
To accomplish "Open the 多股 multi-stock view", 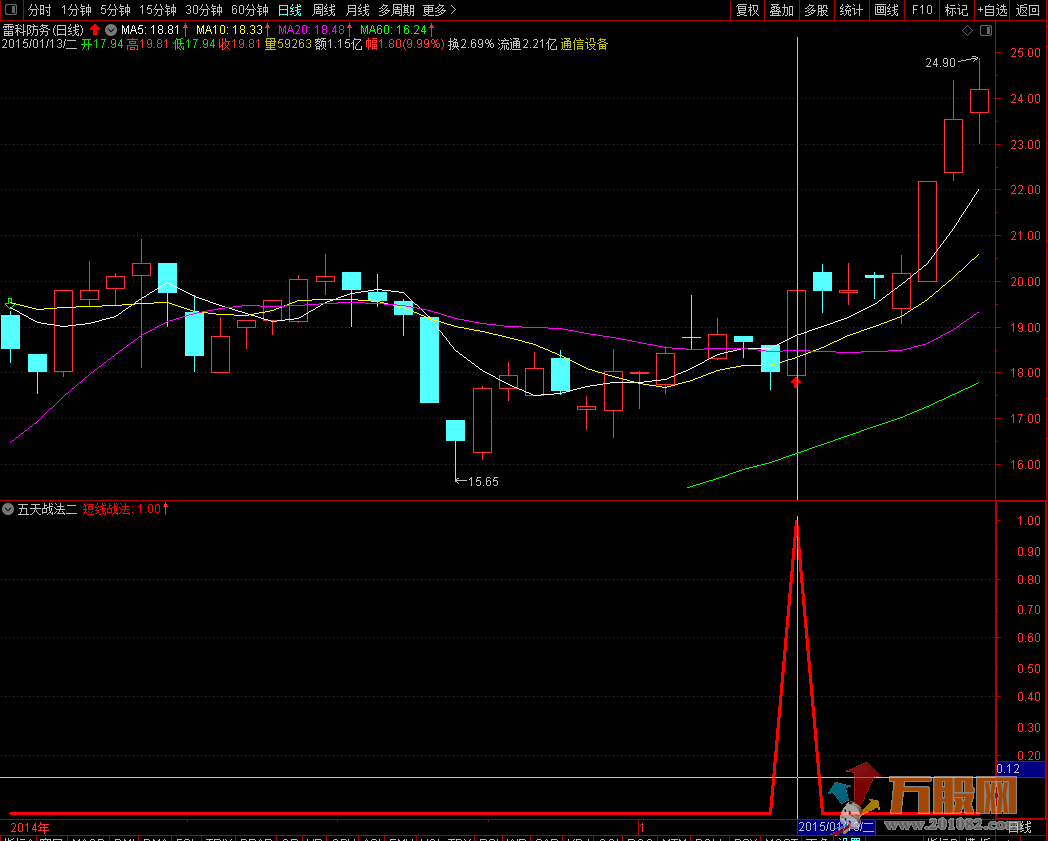I will pos(816,10).
